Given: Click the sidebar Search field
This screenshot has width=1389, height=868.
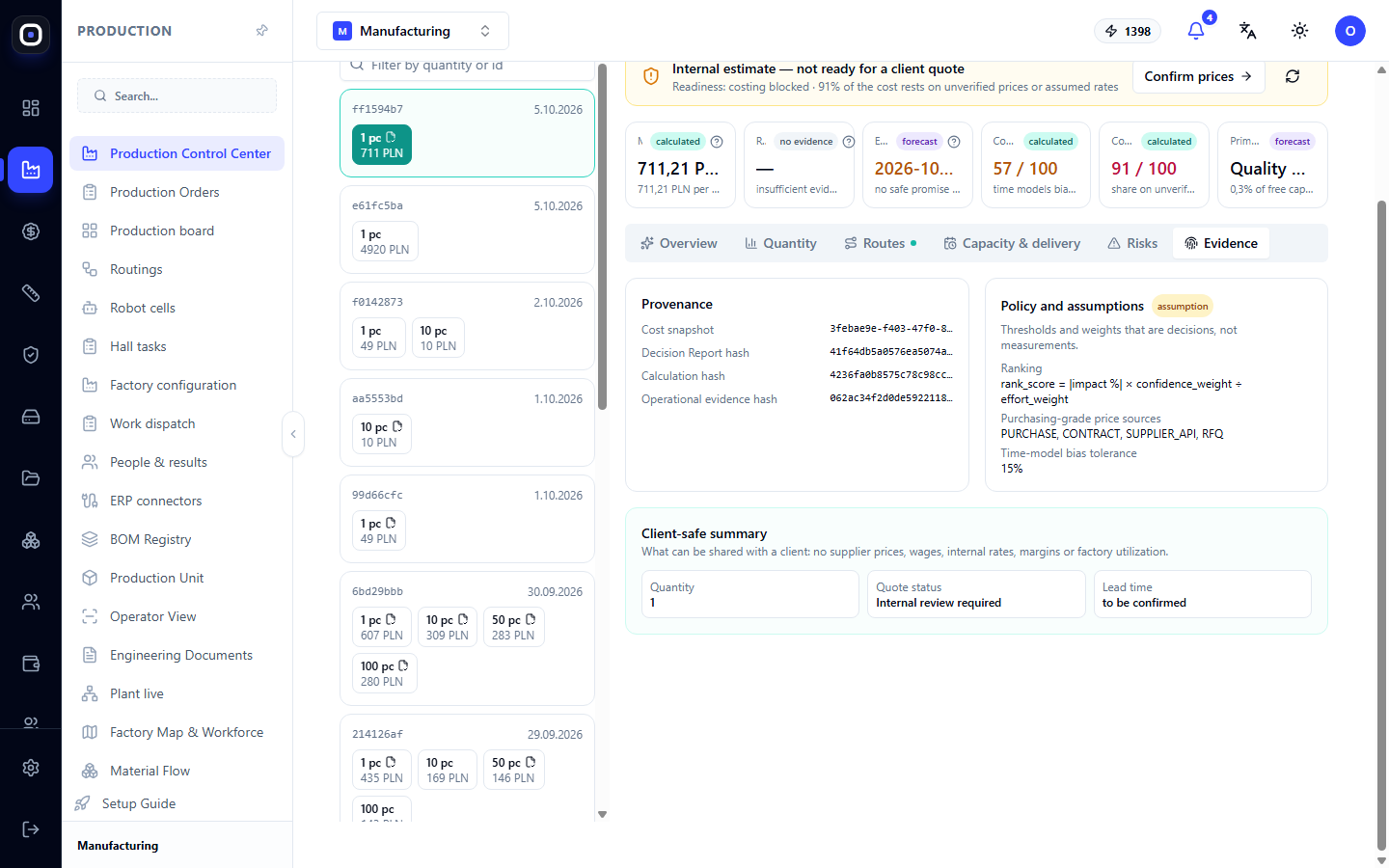Looking at the screenshot, I should (177, 95).
